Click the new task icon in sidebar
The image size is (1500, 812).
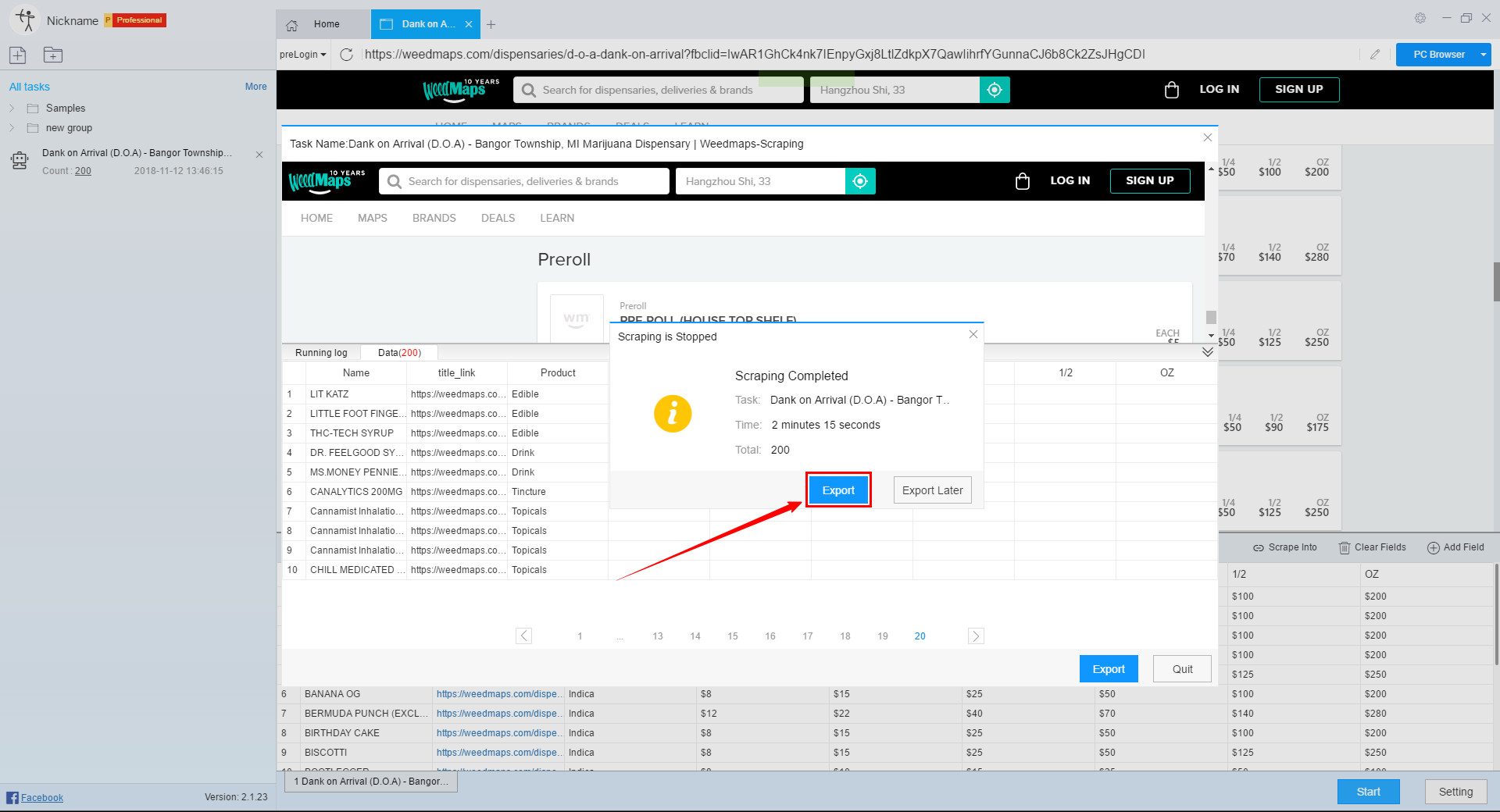tap(18, 55)
